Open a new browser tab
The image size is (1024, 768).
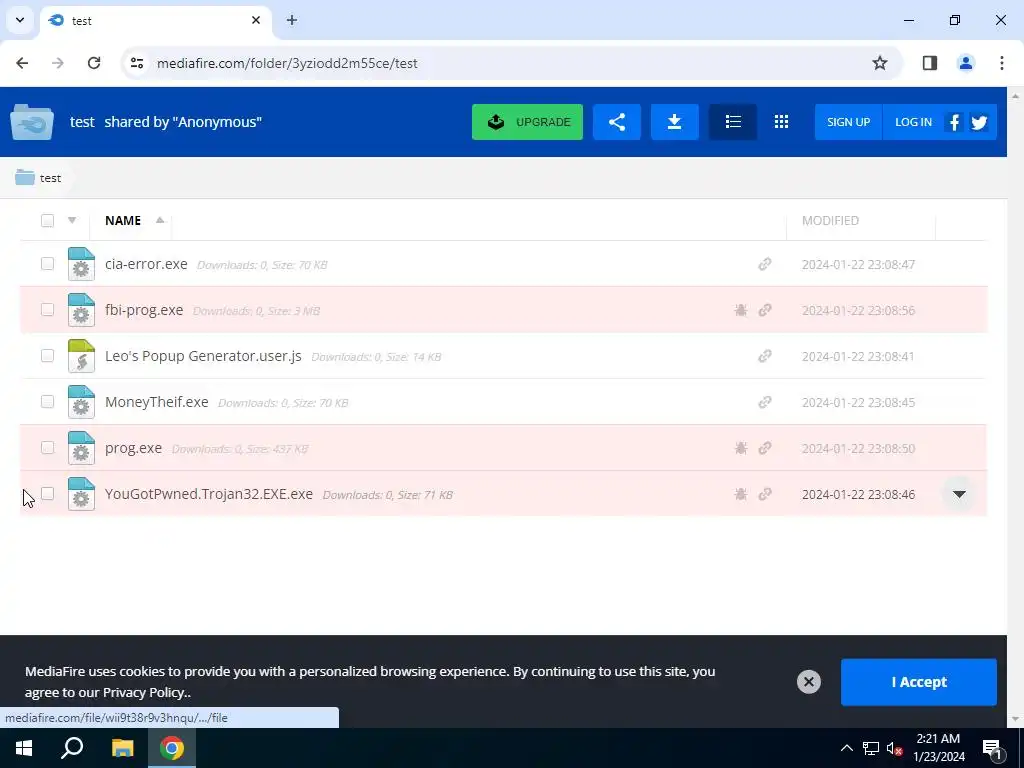click(x=292, y=20)
